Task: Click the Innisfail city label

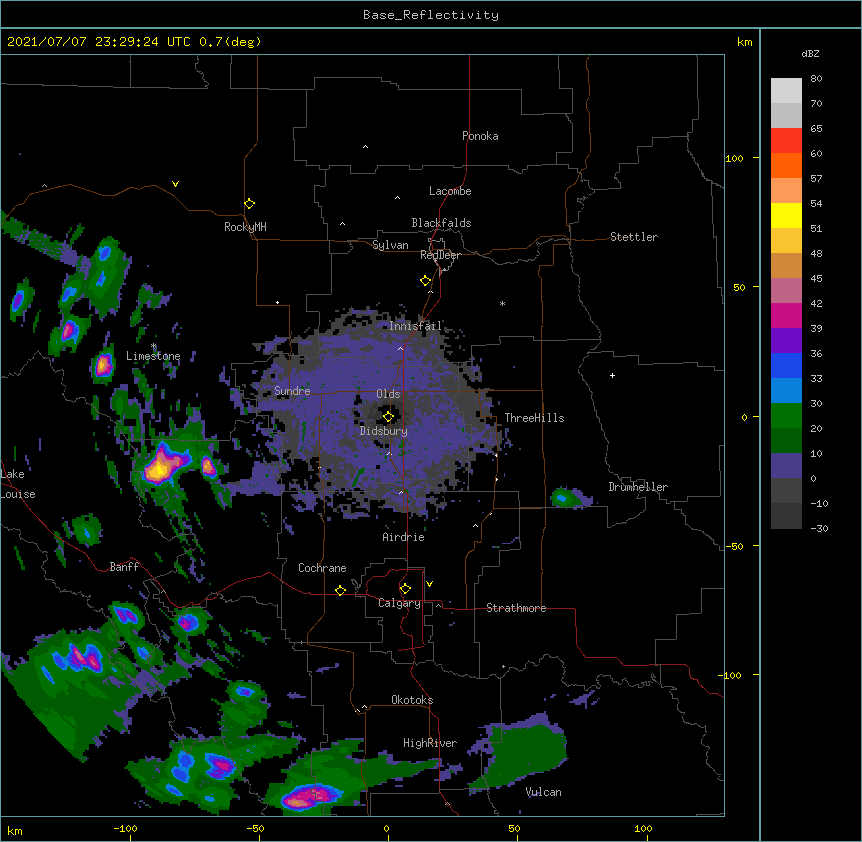Action: (x=415, y=326)
